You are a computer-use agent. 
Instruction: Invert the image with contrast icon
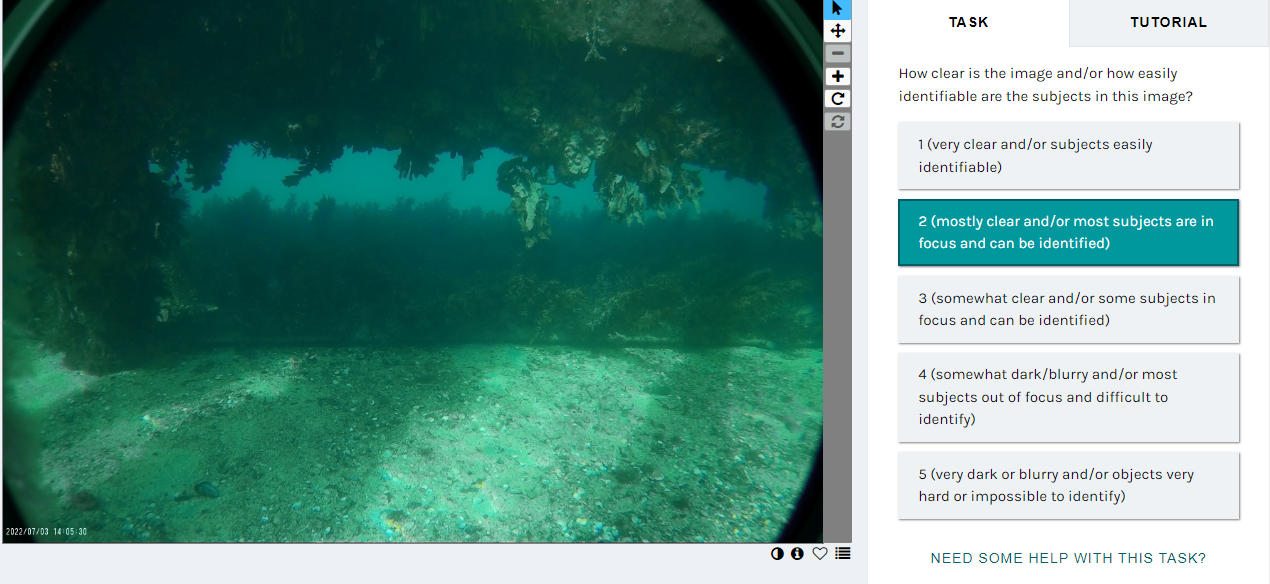pos(777,553)
